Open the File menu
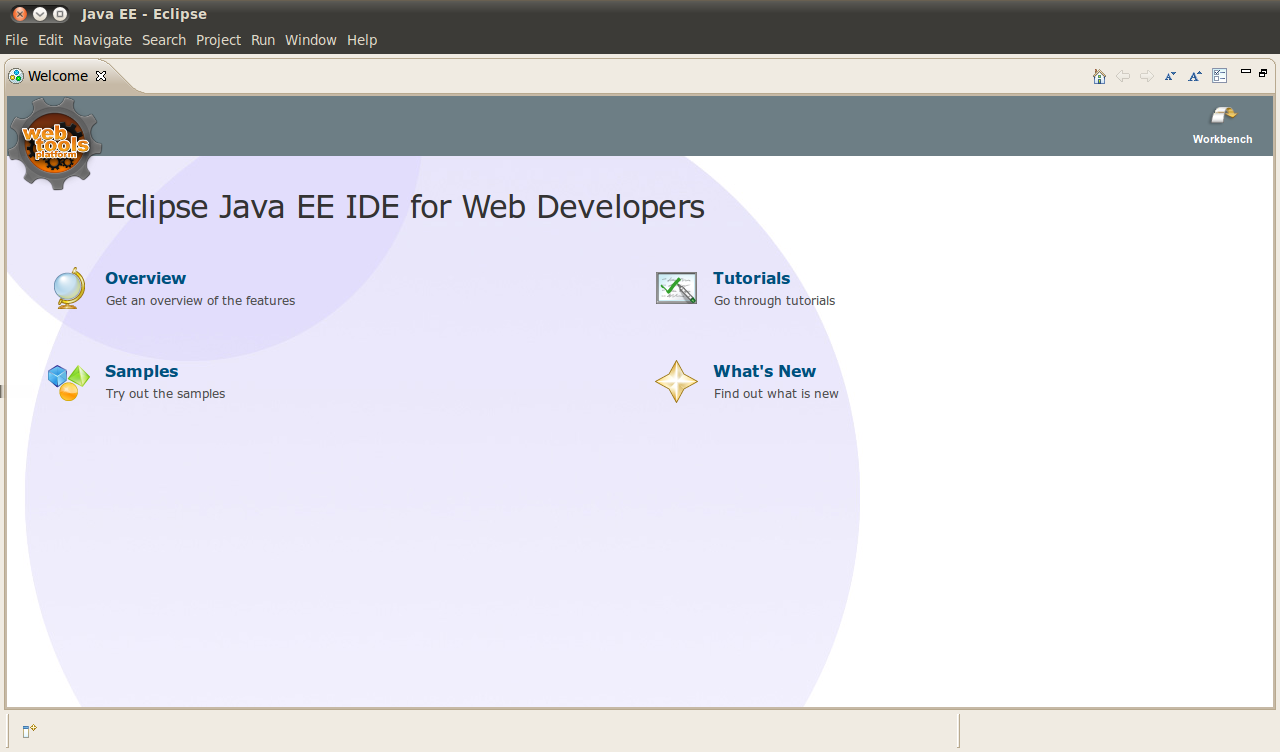1280x752 pixels. click(x=16, y=40)
